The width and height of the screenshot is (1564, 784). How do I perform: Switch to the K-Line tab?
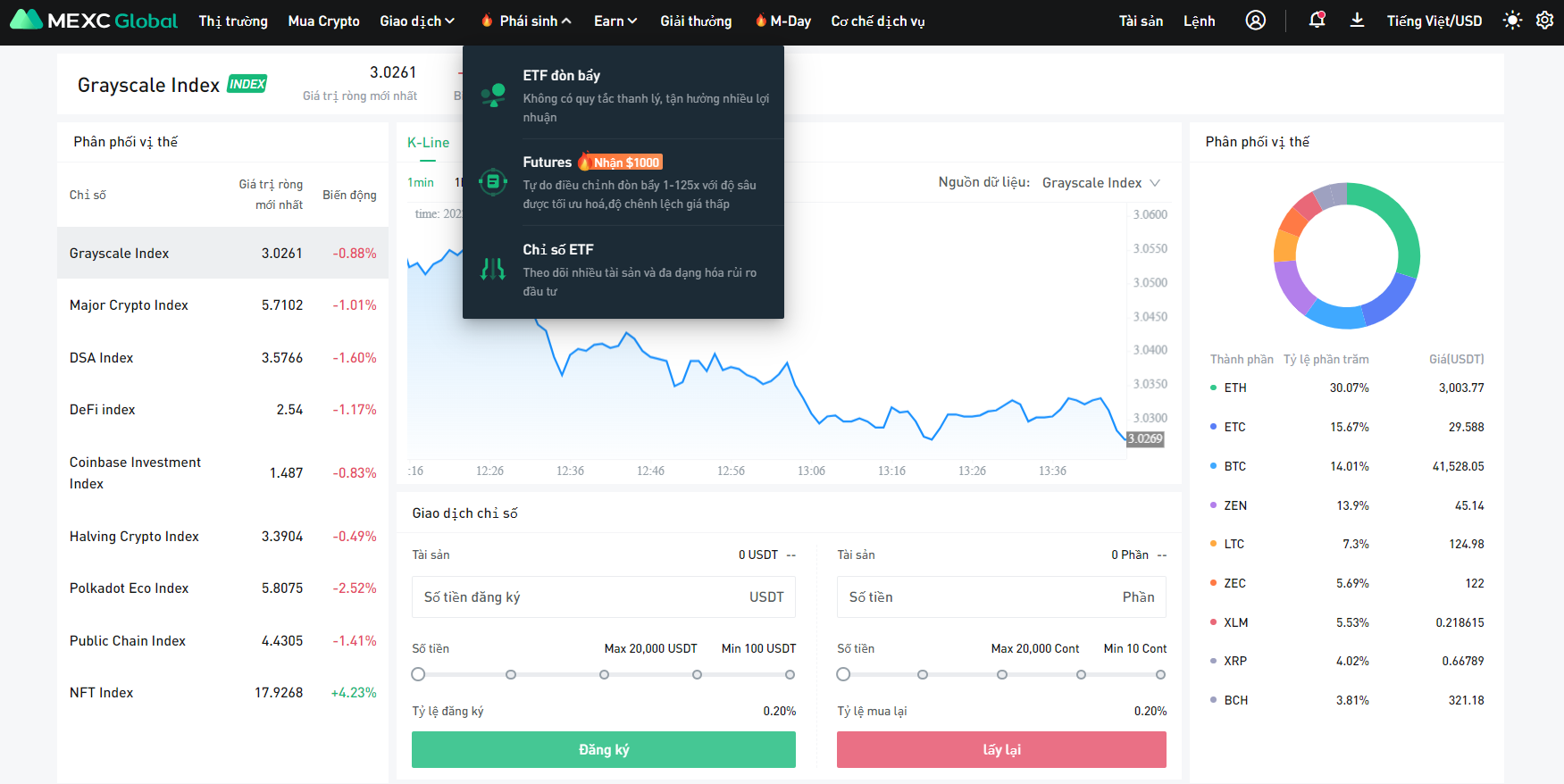(x=429, y=142)
